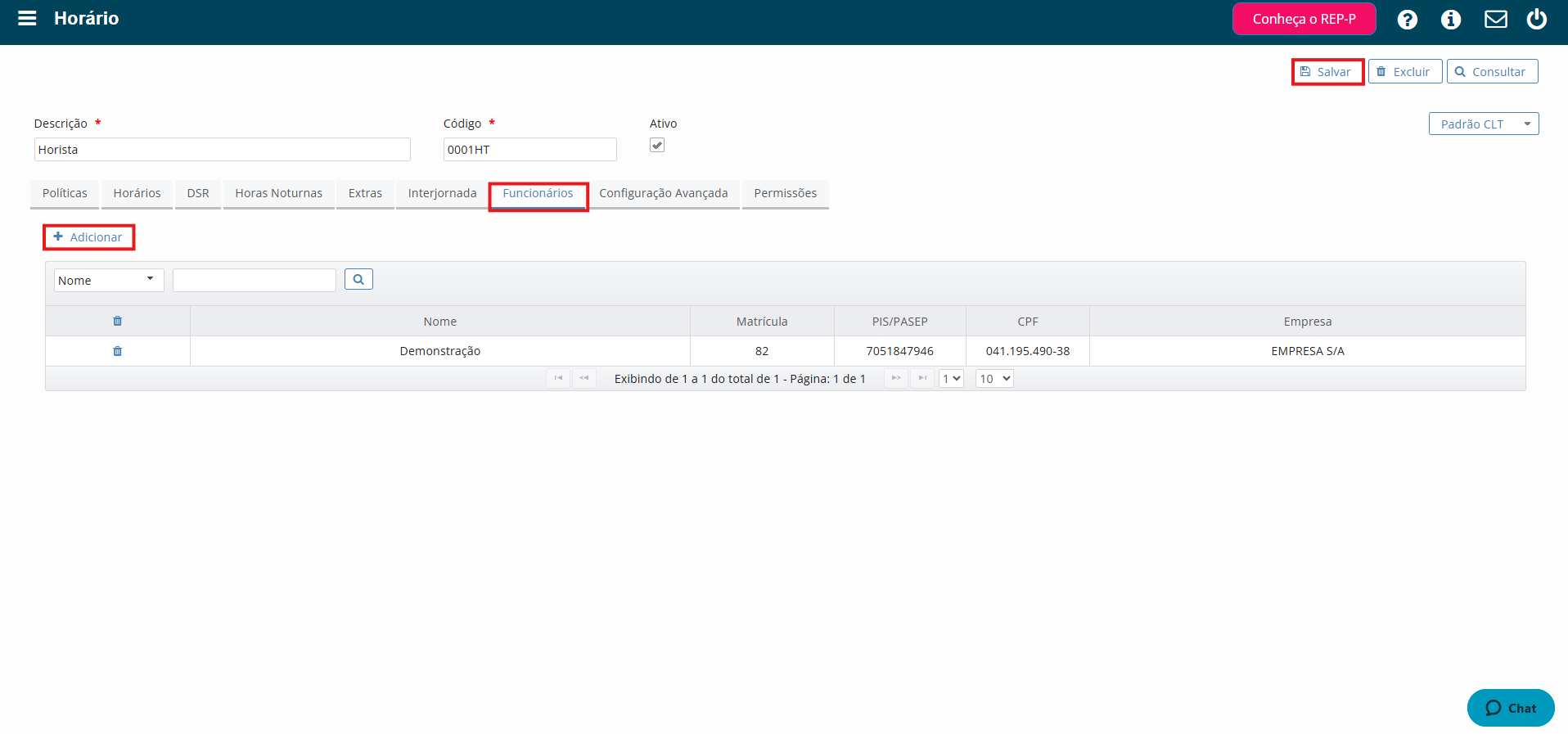The height and width of the screenshot is (734, 1568).
Task: Click the Código input field
Action: pyautogui.click(x=529, y=149)
